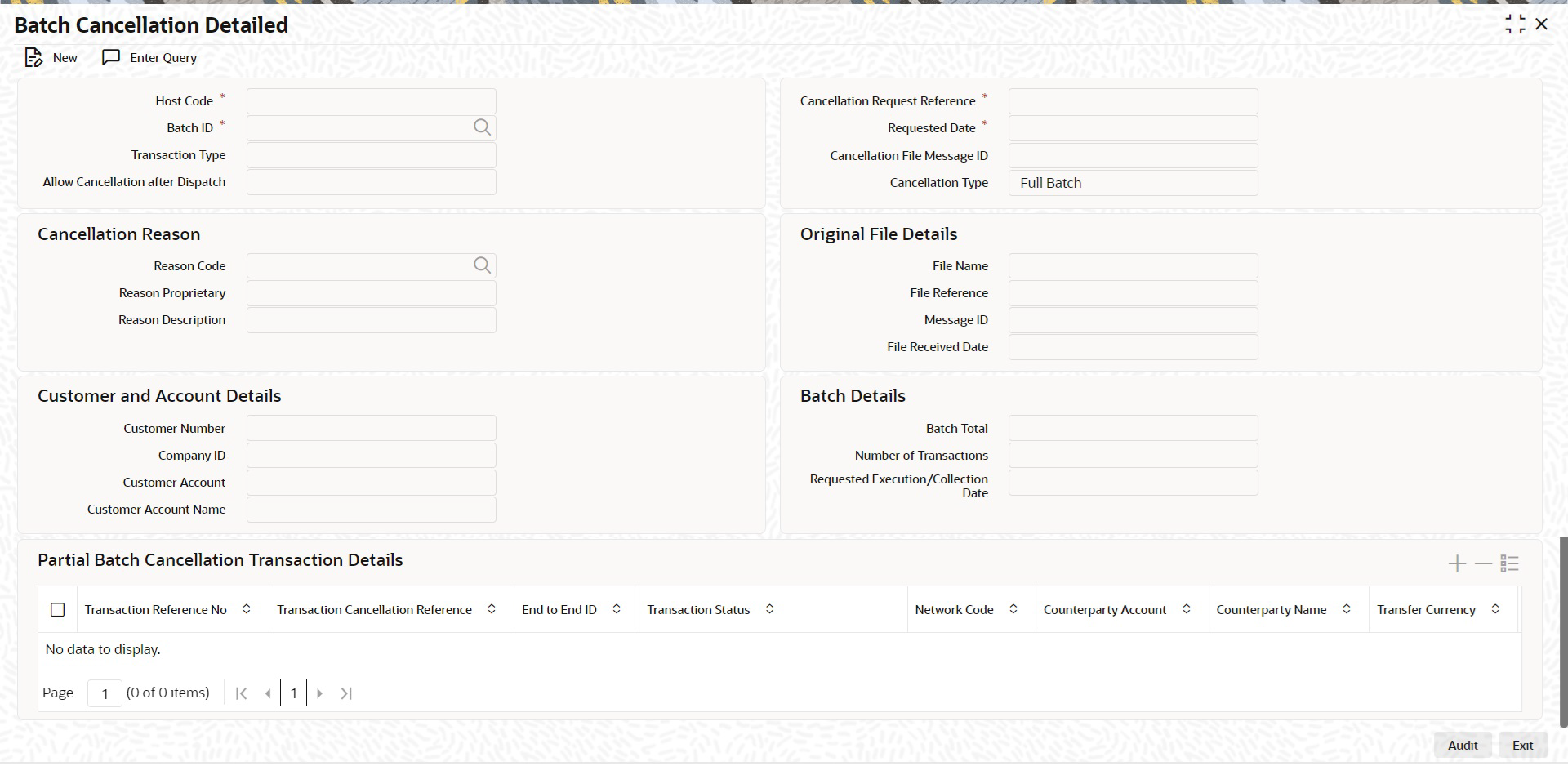Sort by Counterparty Account column
Viewport: 1568px width, 766px height.
click(x=1187, y=609)
